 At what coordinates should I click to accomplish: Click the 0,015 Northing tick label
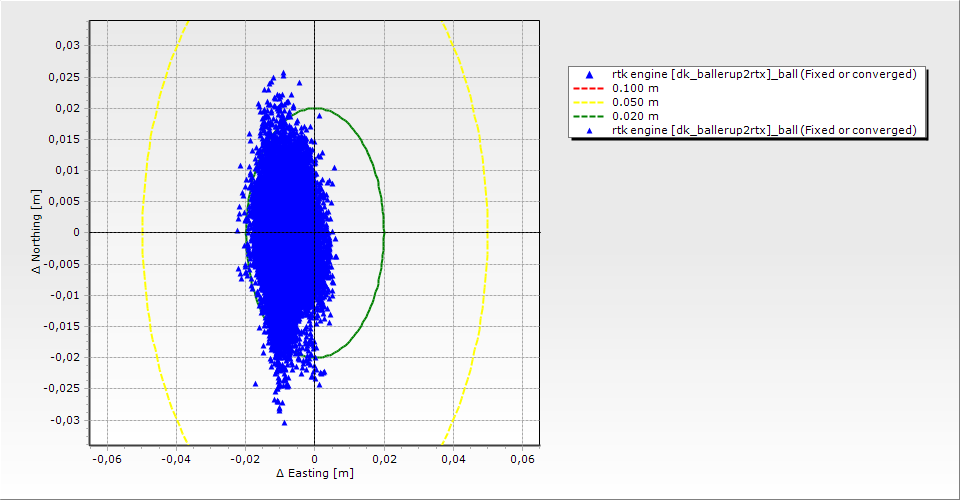click(65, 139)
